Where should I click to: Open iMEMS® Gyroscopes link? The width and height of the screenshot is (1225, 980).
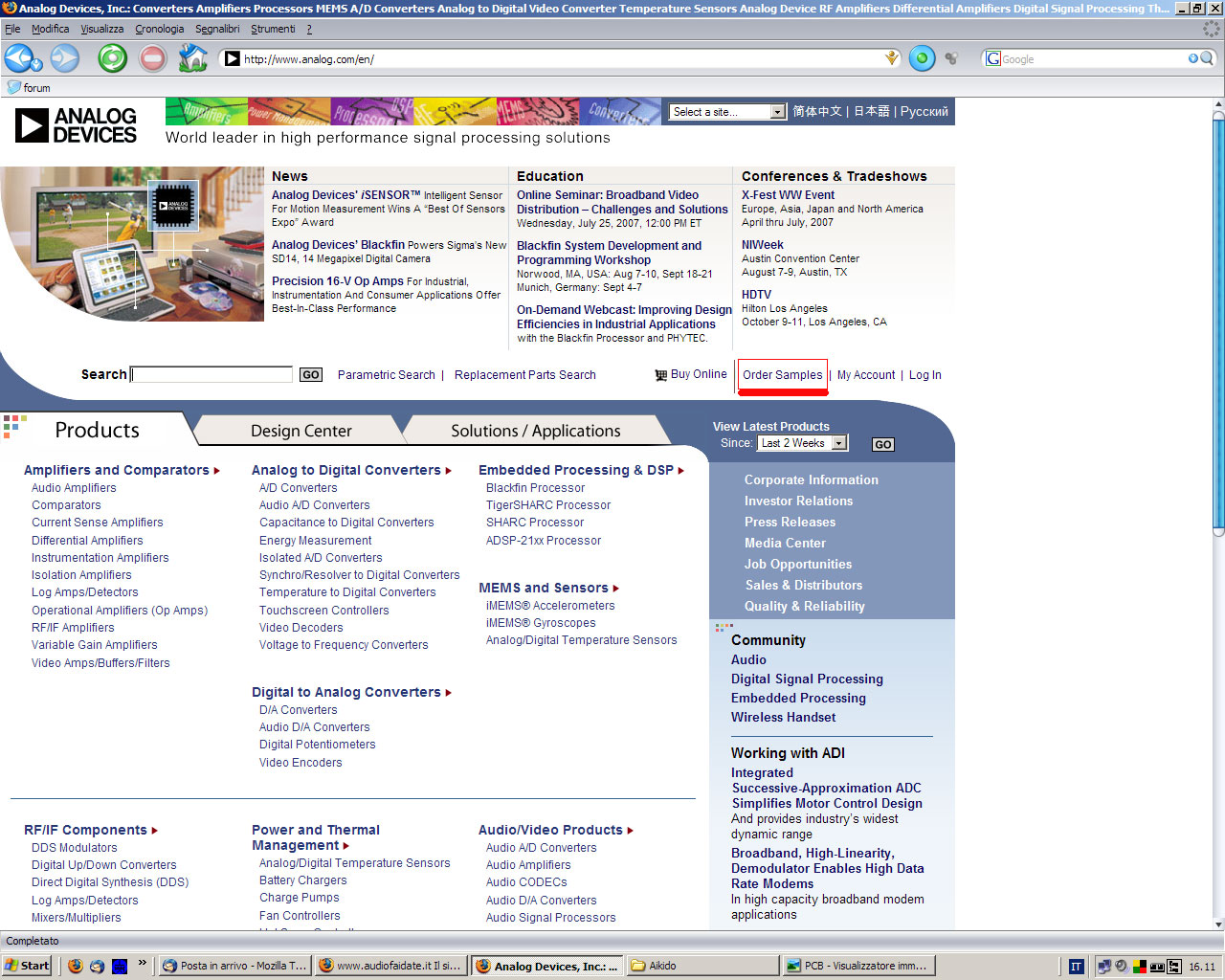tap(541, 623)
